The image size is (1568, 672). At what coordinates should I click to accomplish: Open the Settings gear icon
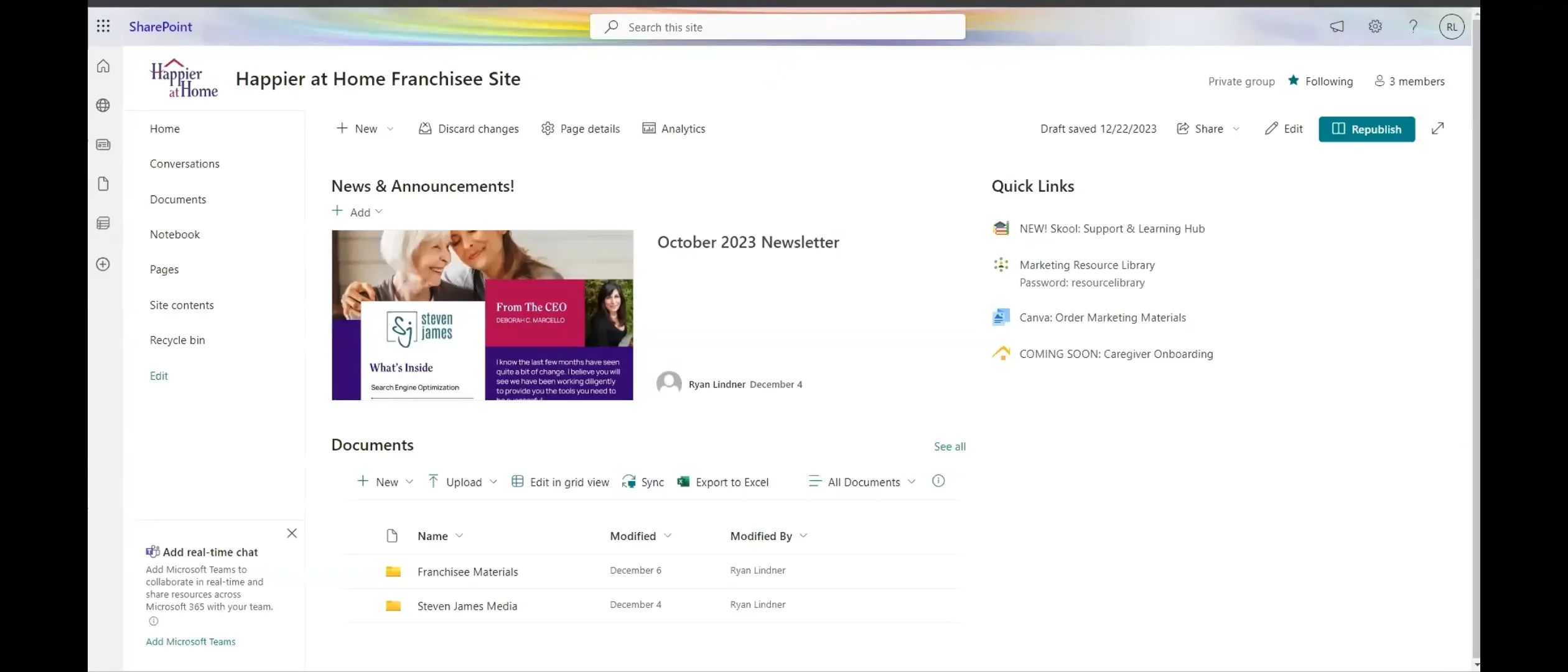tap(1375, 26)
